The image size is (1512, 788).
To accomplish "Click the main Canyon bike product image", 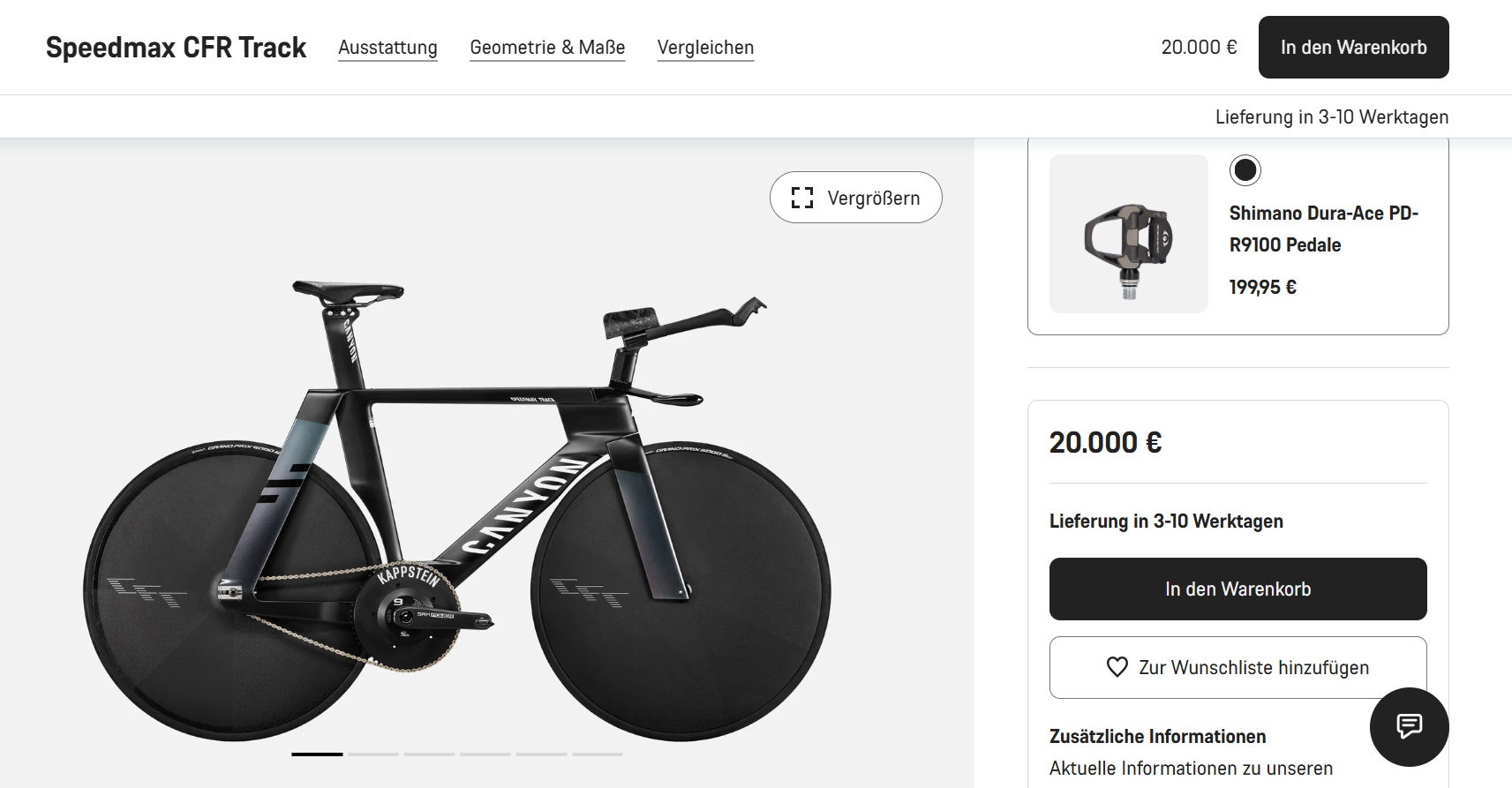I will point(457,512).
